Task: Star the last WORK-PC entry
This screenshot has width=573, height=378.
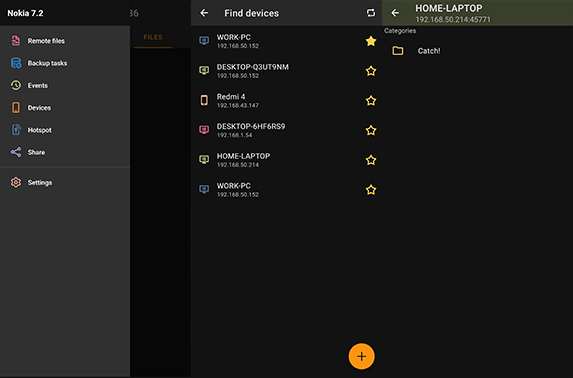Action: [371, 190]
